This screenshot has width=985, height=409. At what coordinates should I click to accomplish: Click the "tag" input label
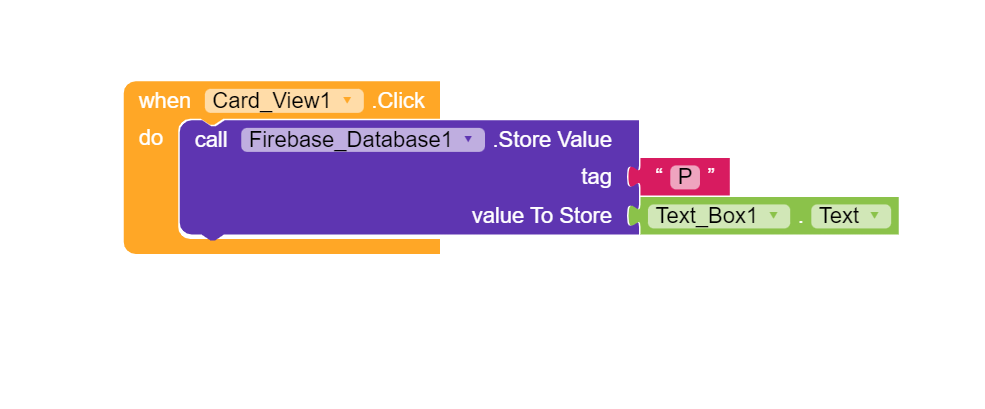(x=596, y=178)
